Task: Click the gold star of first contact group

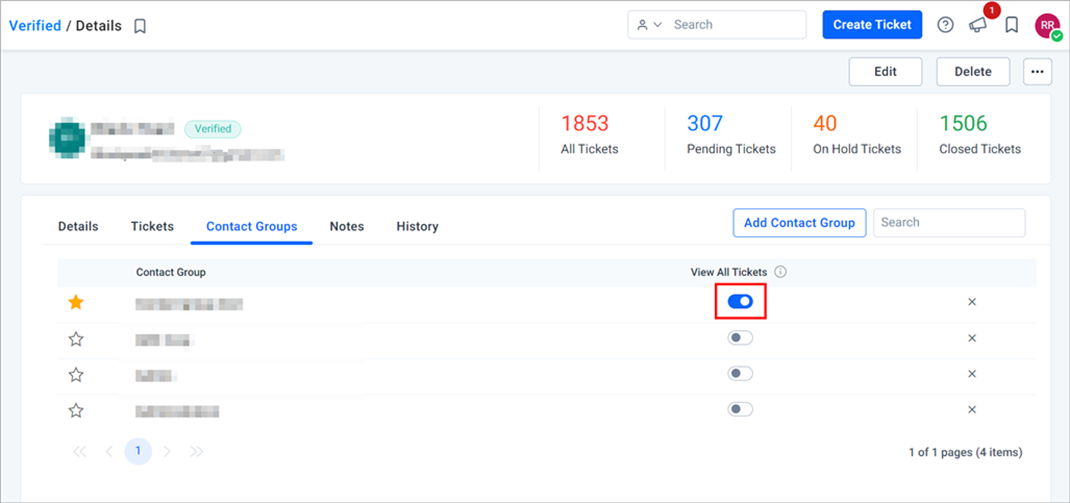Action: 76,302
